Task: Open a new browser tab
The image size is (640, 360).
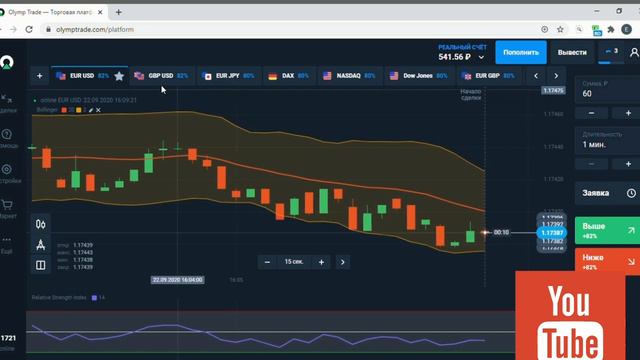Action: click(x=118, y=12)
